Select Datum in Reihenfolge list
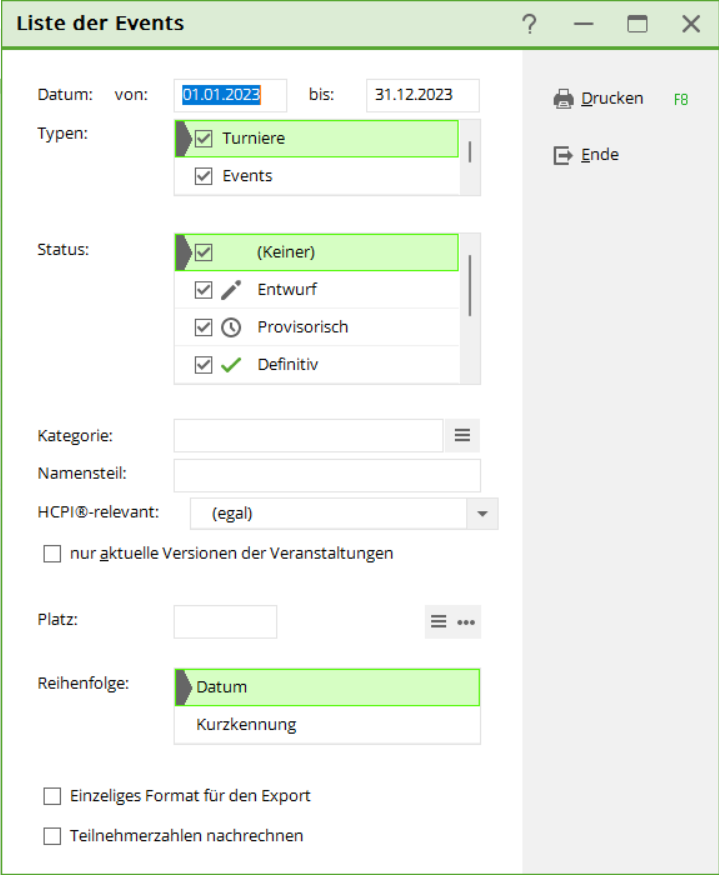The image size is (719, 875). (x=222, y=687)
